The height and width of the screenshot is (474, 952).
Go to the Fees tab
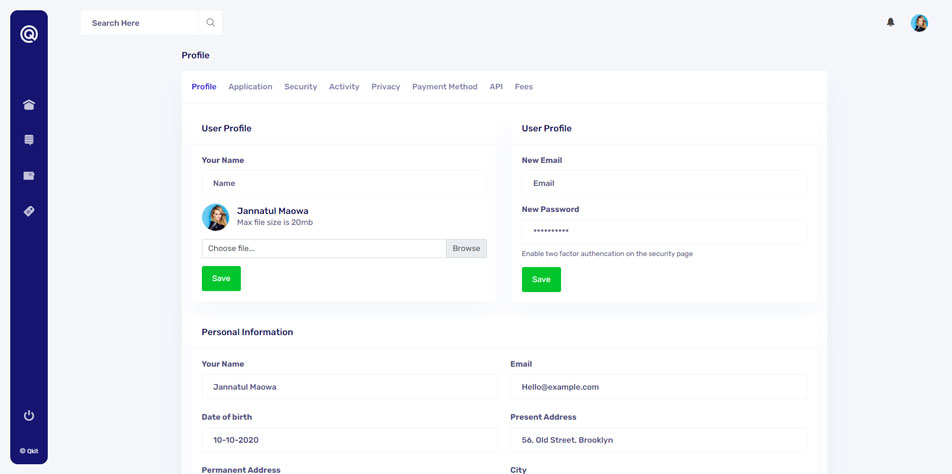point(523,87)
